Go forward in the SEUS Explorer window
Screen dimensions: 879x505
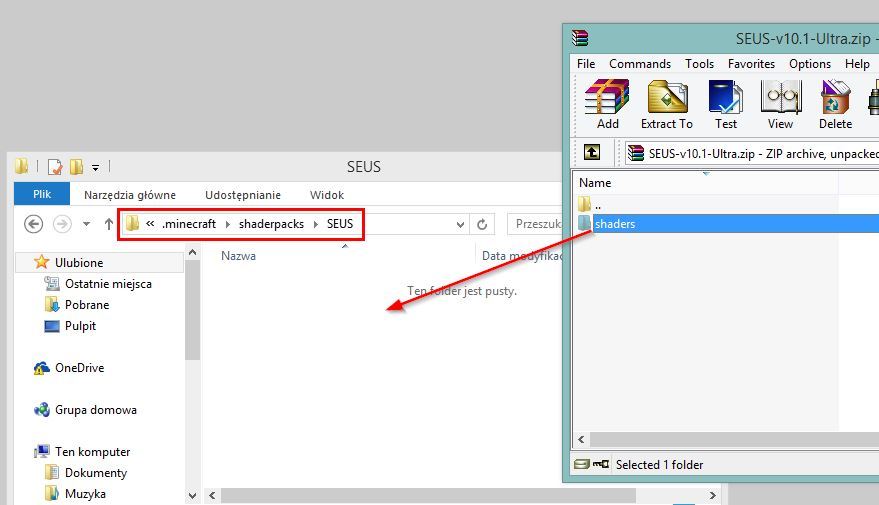pyautogui.click(x=62, y=224)
